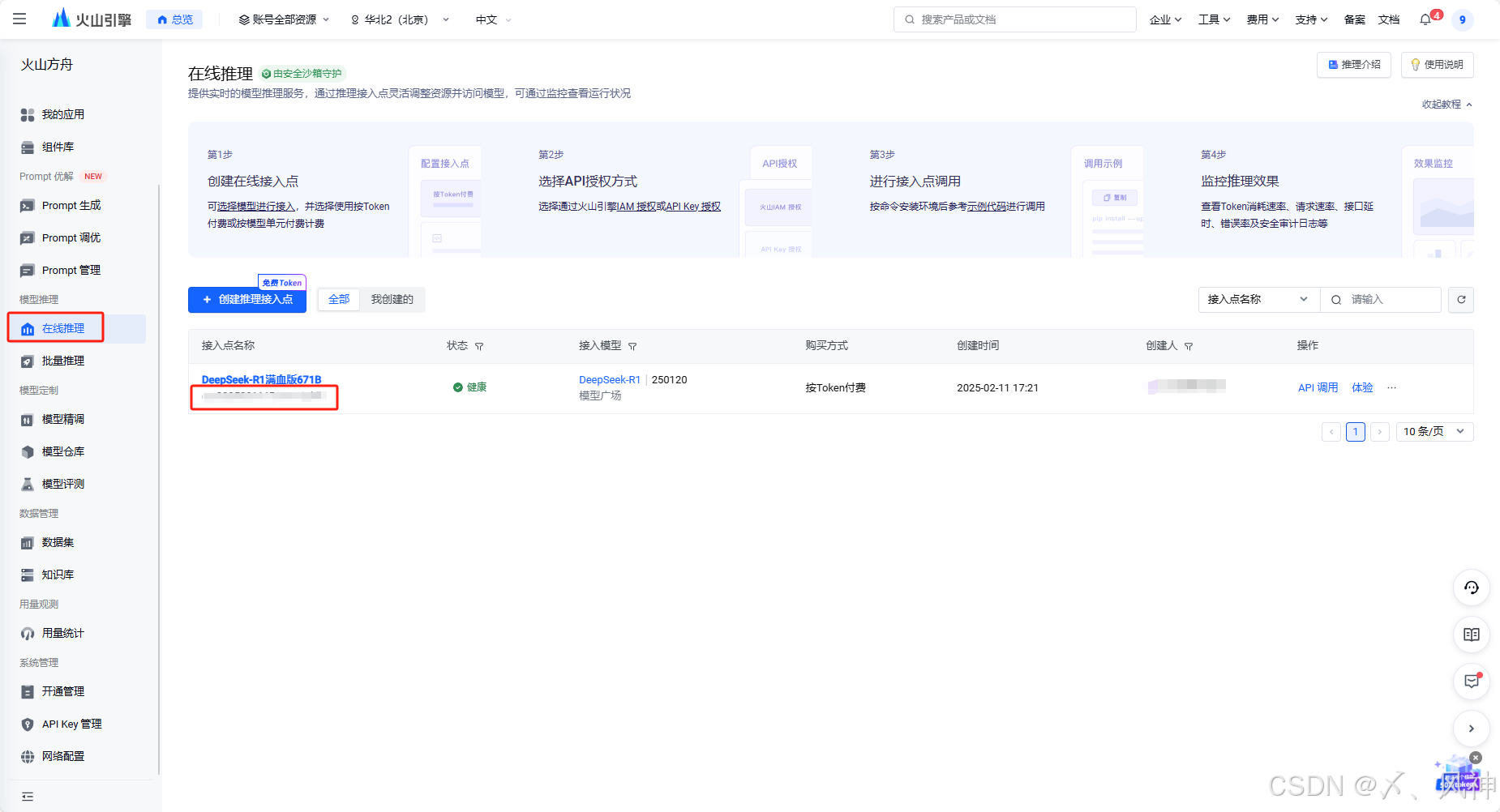Open the 华北2 (北京) region dropdown

pos(400,19)
